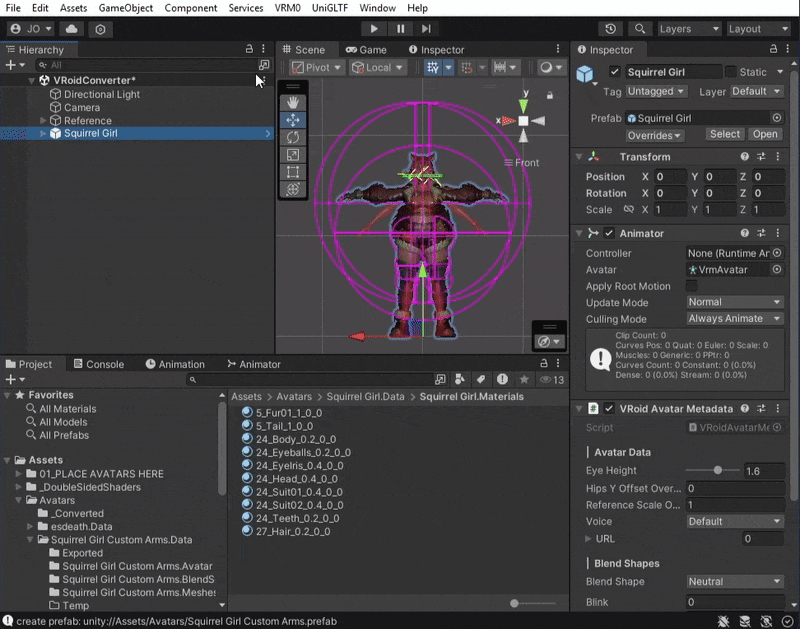Click the game object cube icon in Inspector
This screenshot has width=800, height=629.
tap(585, 74)
